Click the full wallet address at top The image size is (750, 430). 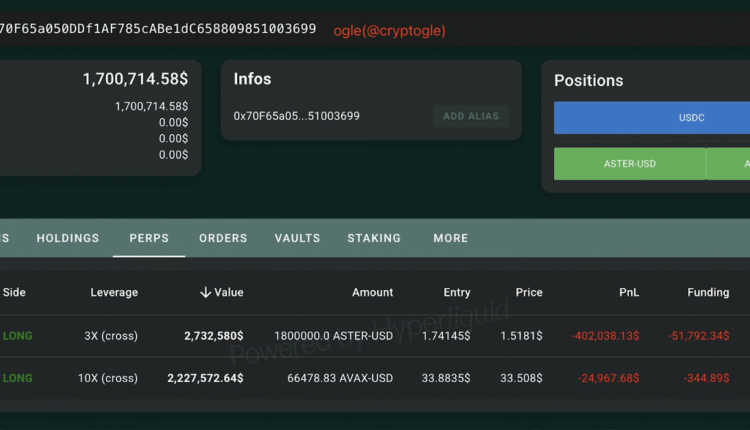(158, 30)
